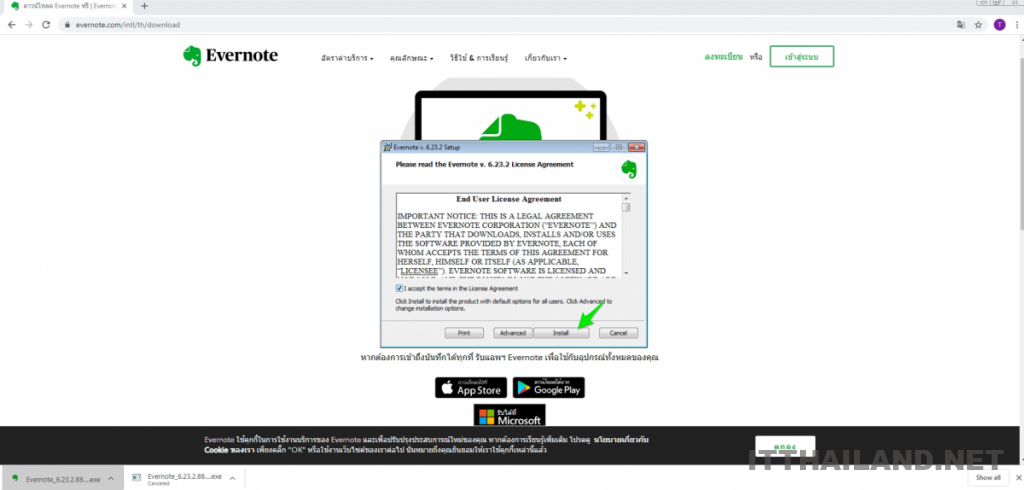Open first Evernote download item chevron
This screenshot has width=1024, height=490.
tap(110, 478)
